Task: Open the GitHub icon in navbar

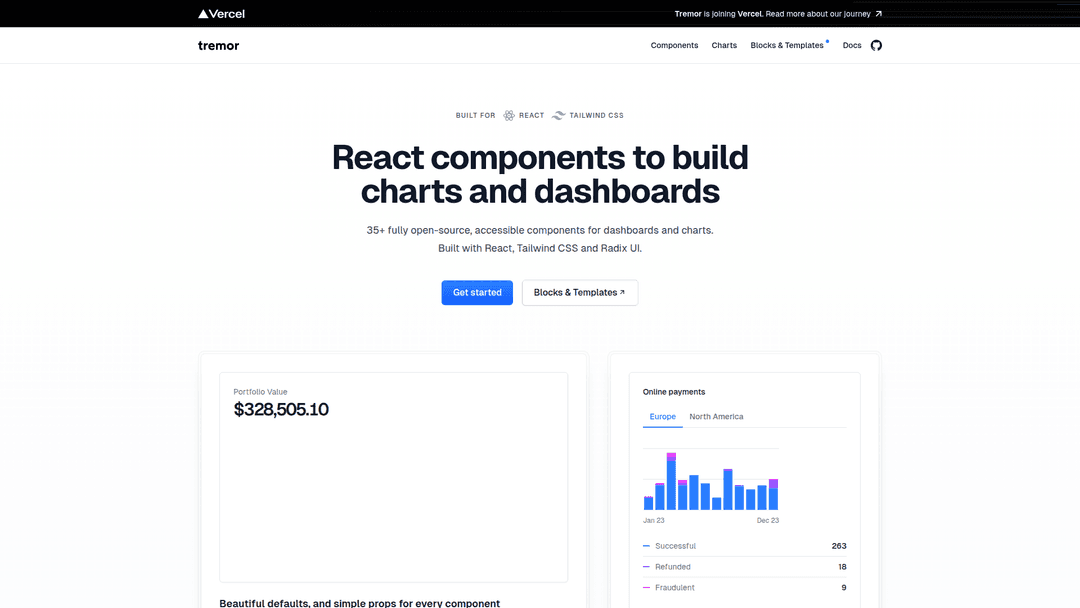Action: pyautogui.click(x=876, y=45)
